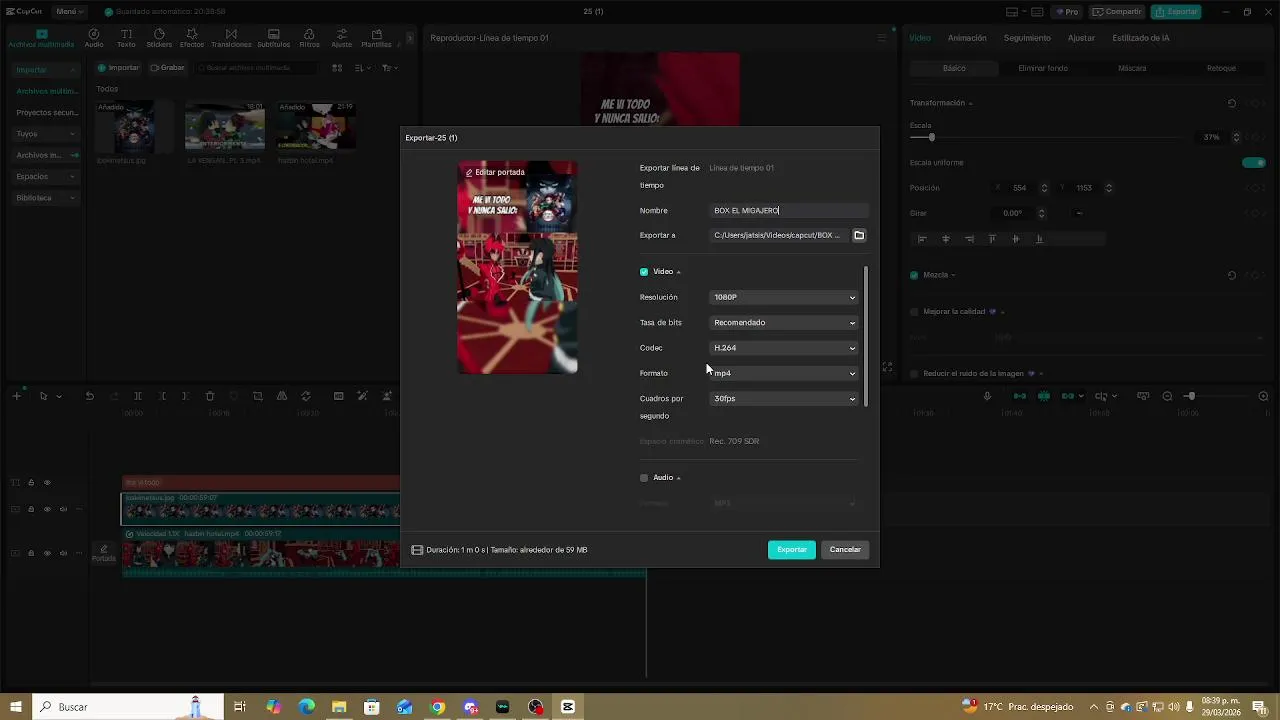The height and width of the screenshot is (720, 1280).
Task: Switch to the Seguimiento tab
Action: 1027,38
